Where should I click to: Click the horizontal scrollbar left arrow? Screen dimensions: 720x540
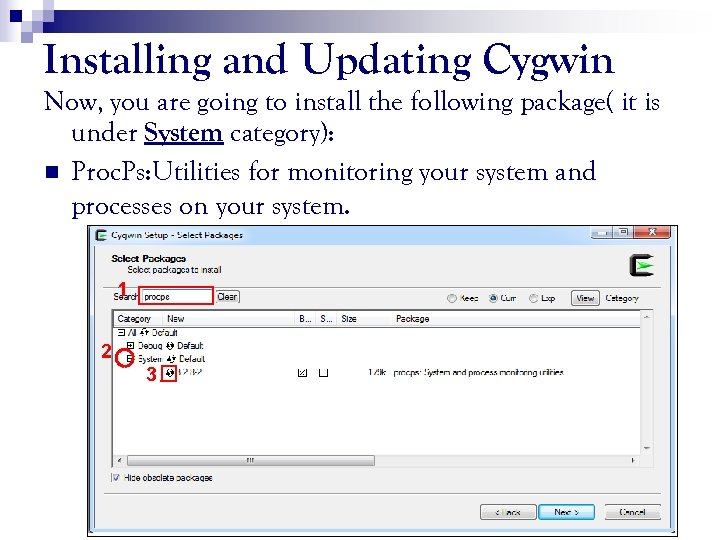120,460
